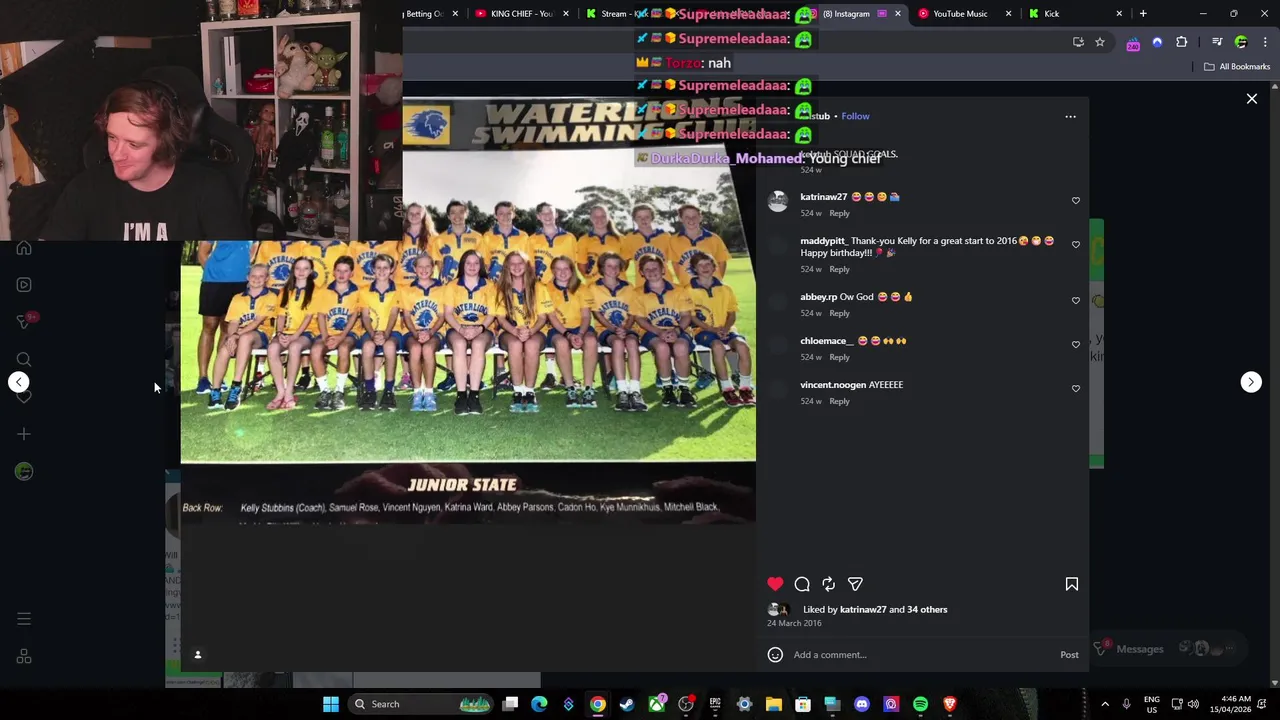The image size is (1280, 720).
Task: Open Instagram direct messages sidebar icon
Action: click(24, 321)
